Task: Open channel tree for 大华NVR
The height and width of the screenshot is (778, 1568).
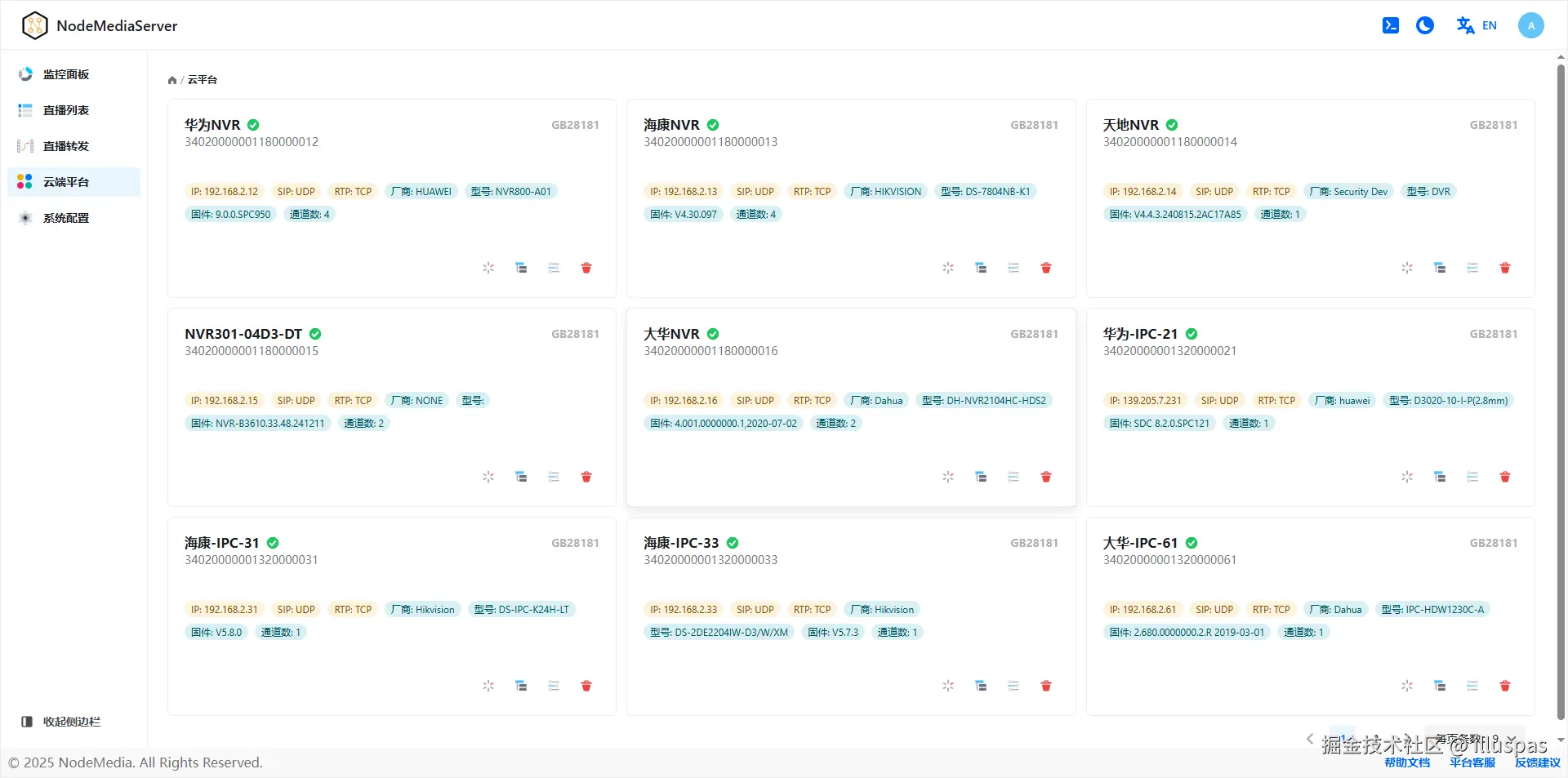Action: pyautogui.click(x=981, y=477)
